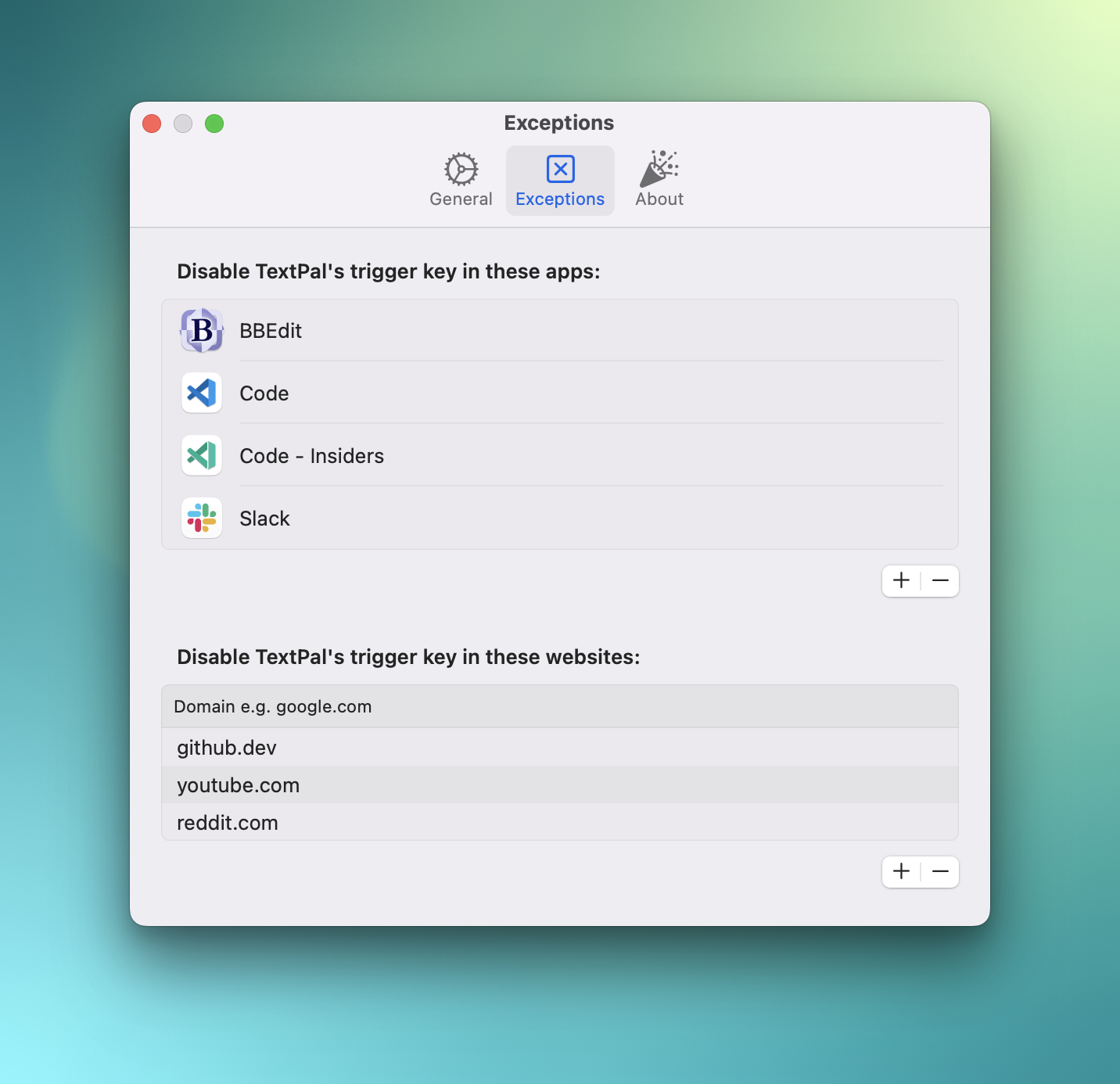
Task: Select the Code - Insiders row label
Action: (311, 456)
